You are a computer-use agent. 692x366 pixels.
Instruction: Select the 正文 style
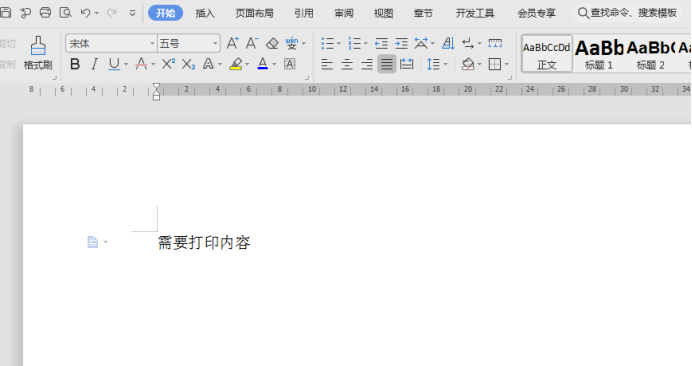point(547,54)
